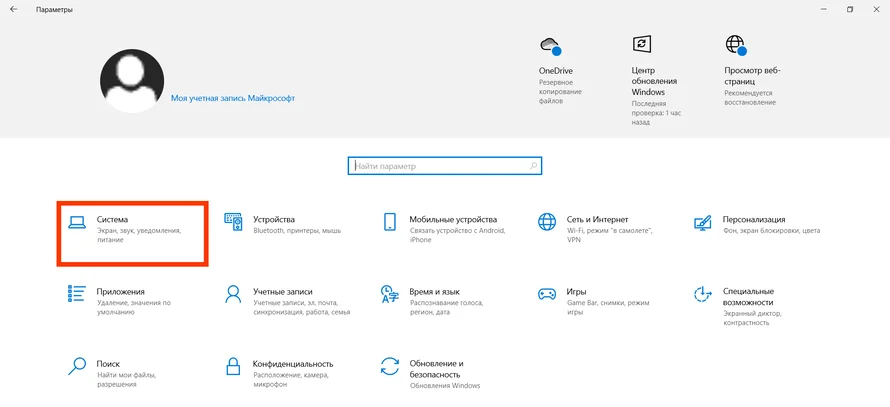Click 'Фон, экран блокировки, цвета' description

[771, 231]
